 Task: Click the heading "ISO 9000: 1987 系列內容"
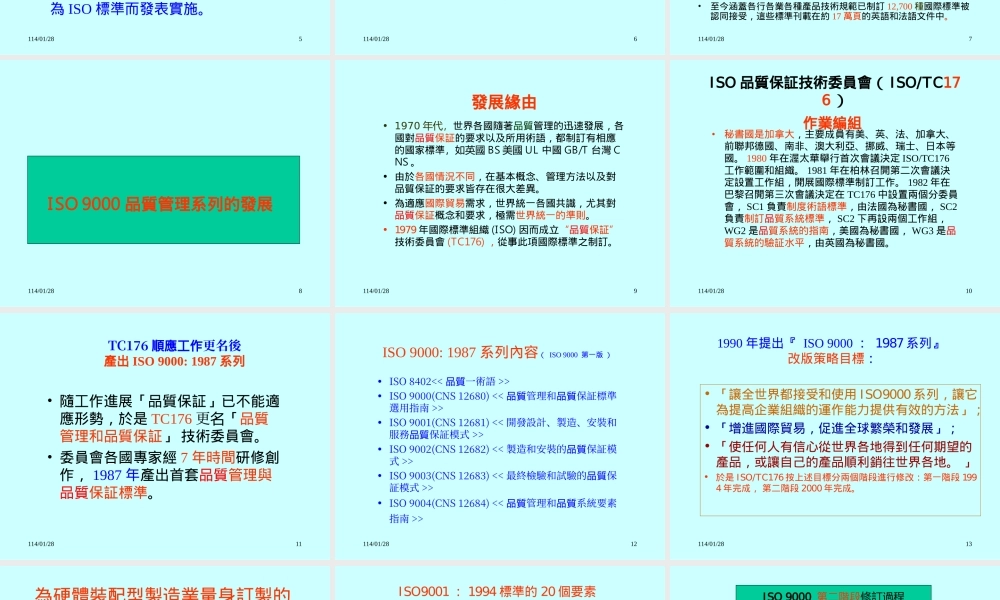(x=460, y=353)
